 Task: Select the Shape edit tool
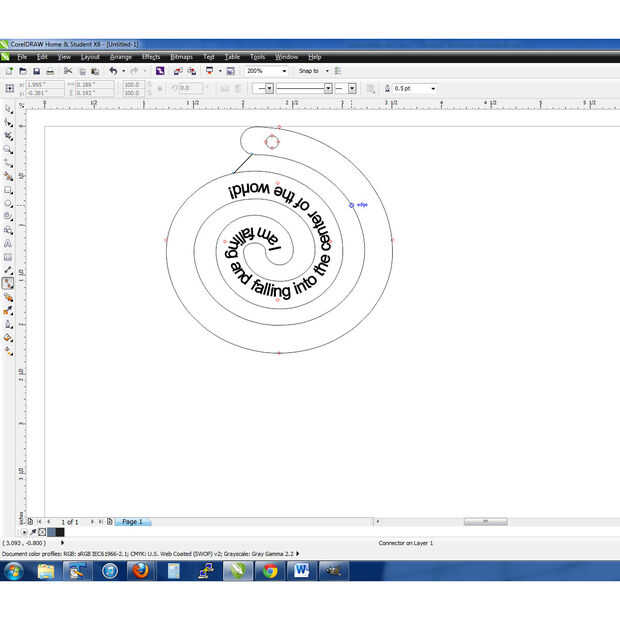(8, 123)
